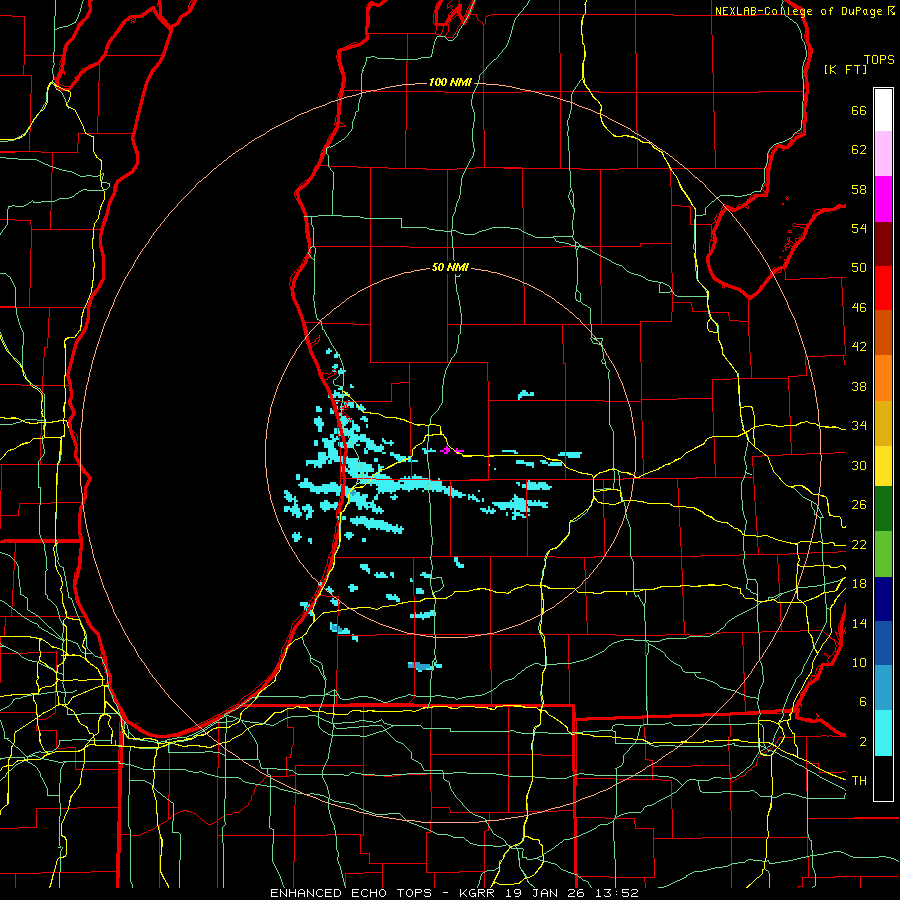The width and height of the screenshot is (900, 900).
Task: Select the bright red legend swatch
Action: pyautogui.click(x=883, y=288)
